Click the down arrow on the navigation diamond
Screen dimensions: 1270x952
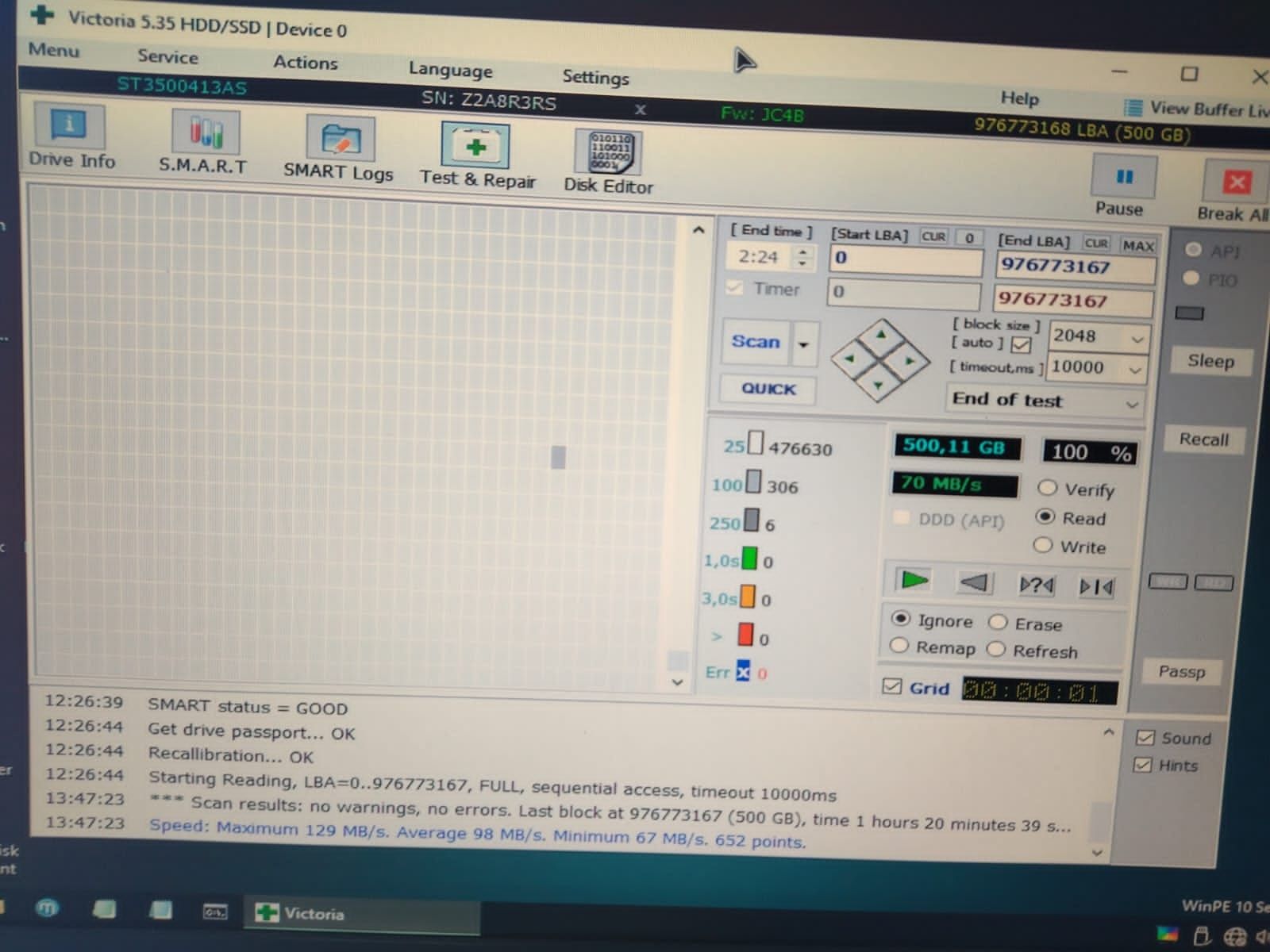click(x=879, y=386)
